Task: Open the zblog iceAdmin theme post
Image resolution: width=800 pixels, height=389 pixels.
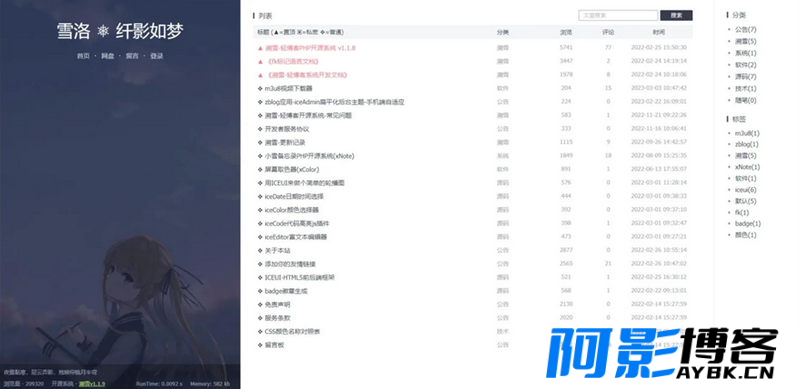Action: [335, 102]
